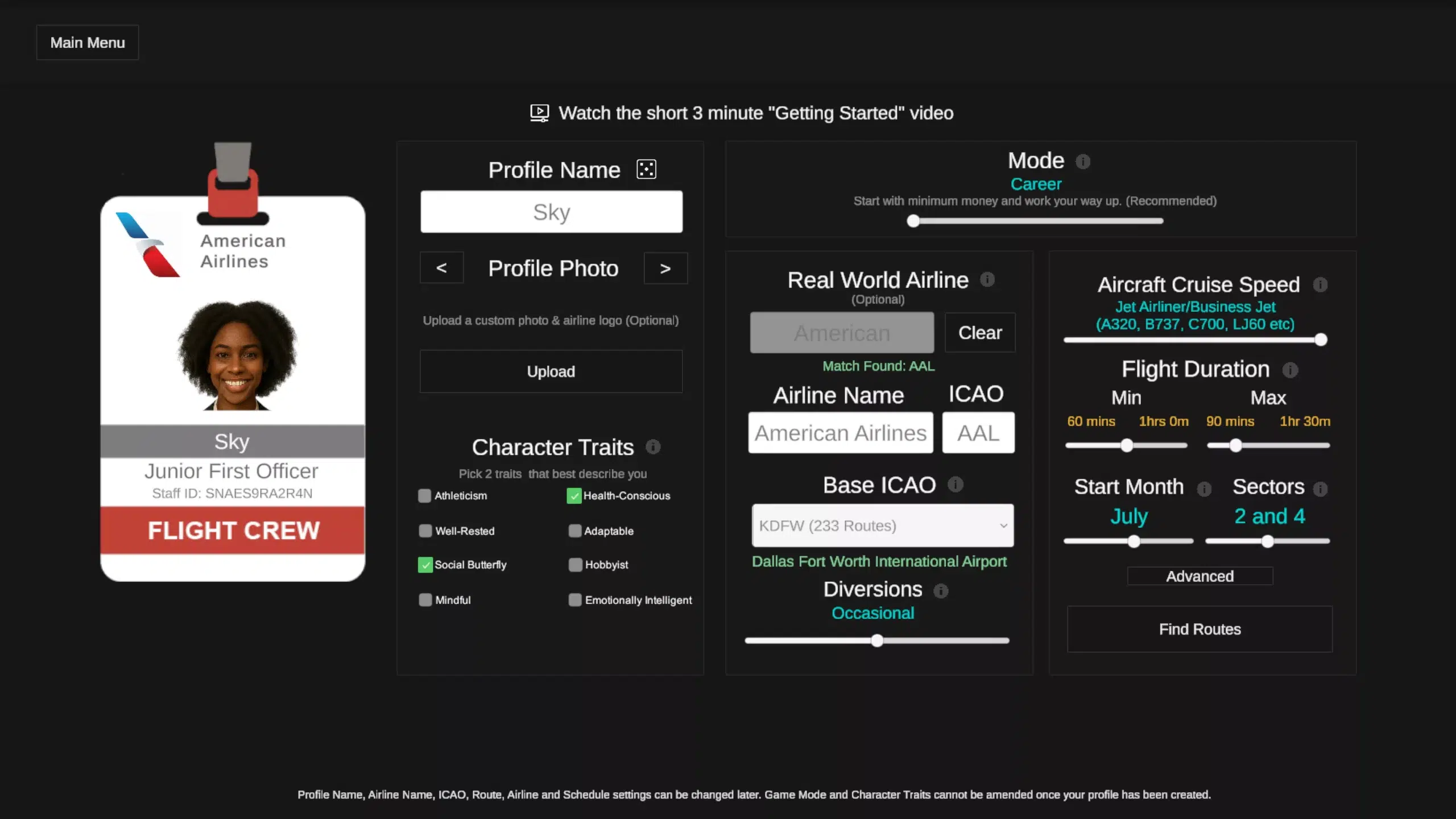Click the Sectors info icon
This screenshot has height=819, width=1456.
[x=1320, y=489]
